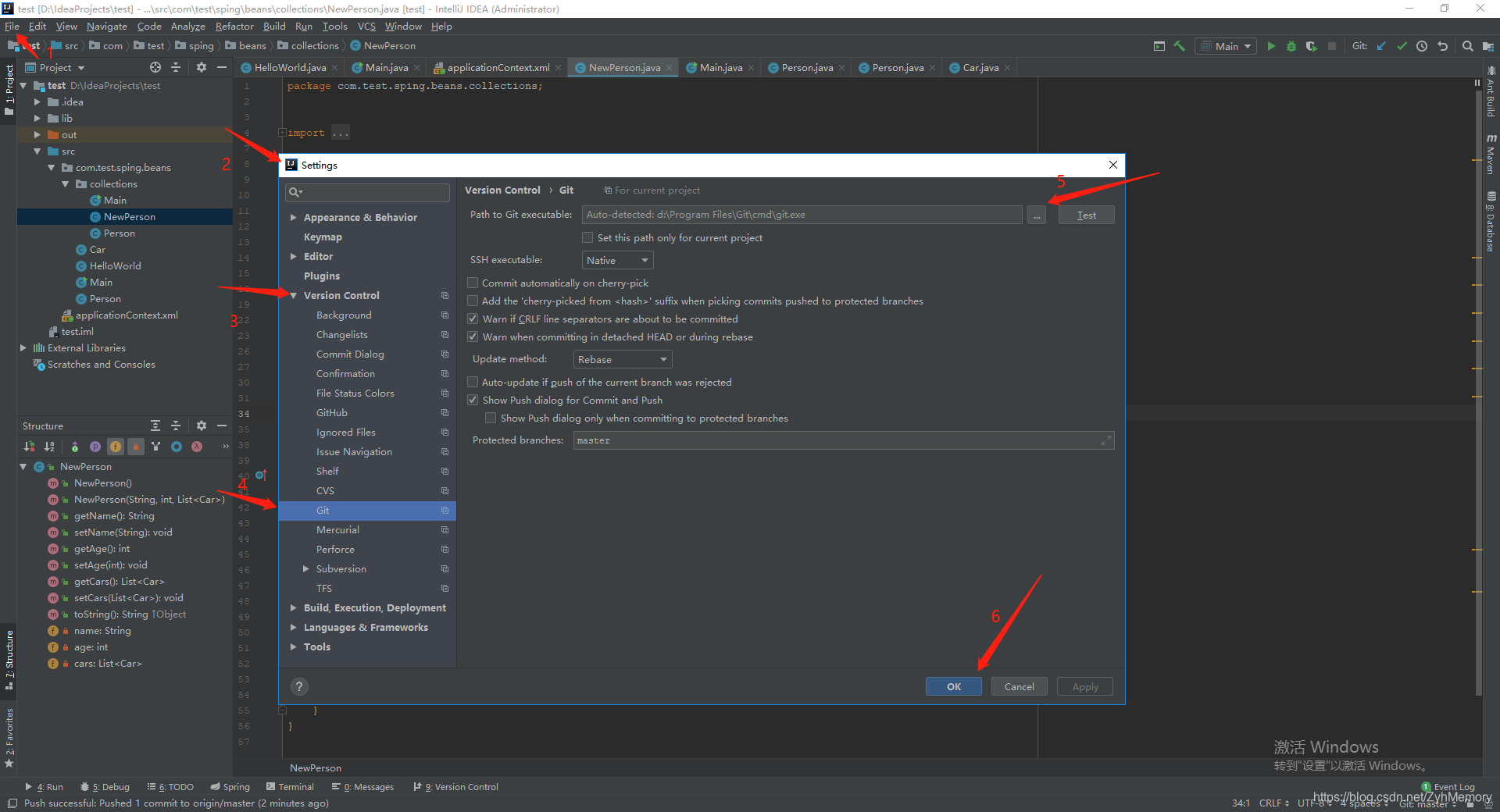Open the Analyze menu
Image resolution: width=1500 pixels, height=812 pixels.
coord(188,27)
